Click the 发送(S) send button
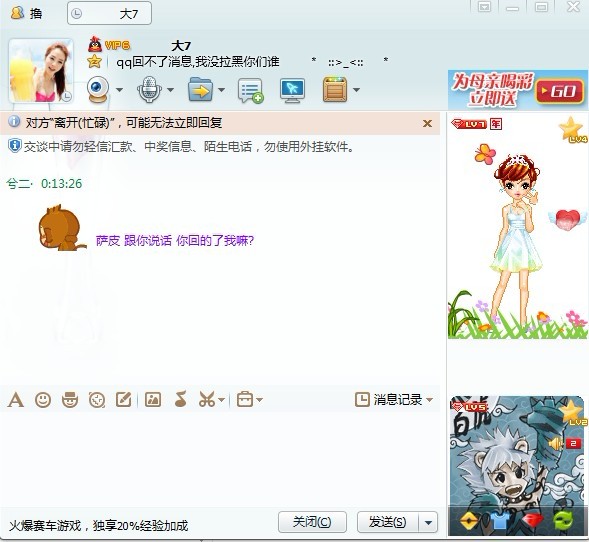The image size is (589, 542). (x=388, y=522)
